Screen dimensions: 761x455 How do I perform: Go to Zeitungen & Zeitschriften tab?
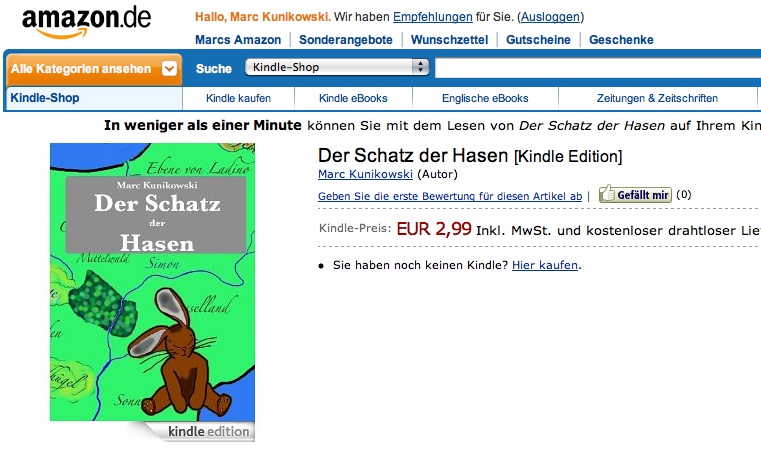coord(657,98)
